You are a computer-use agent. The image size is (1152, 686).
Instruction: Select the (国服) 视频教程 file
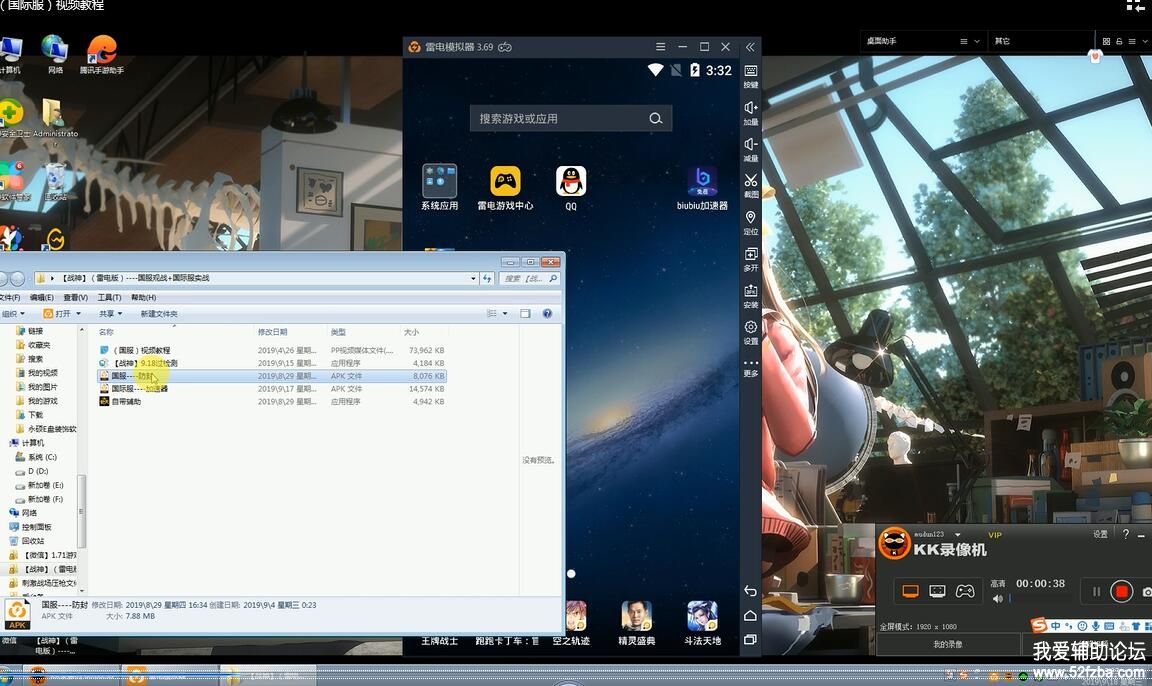272,350
